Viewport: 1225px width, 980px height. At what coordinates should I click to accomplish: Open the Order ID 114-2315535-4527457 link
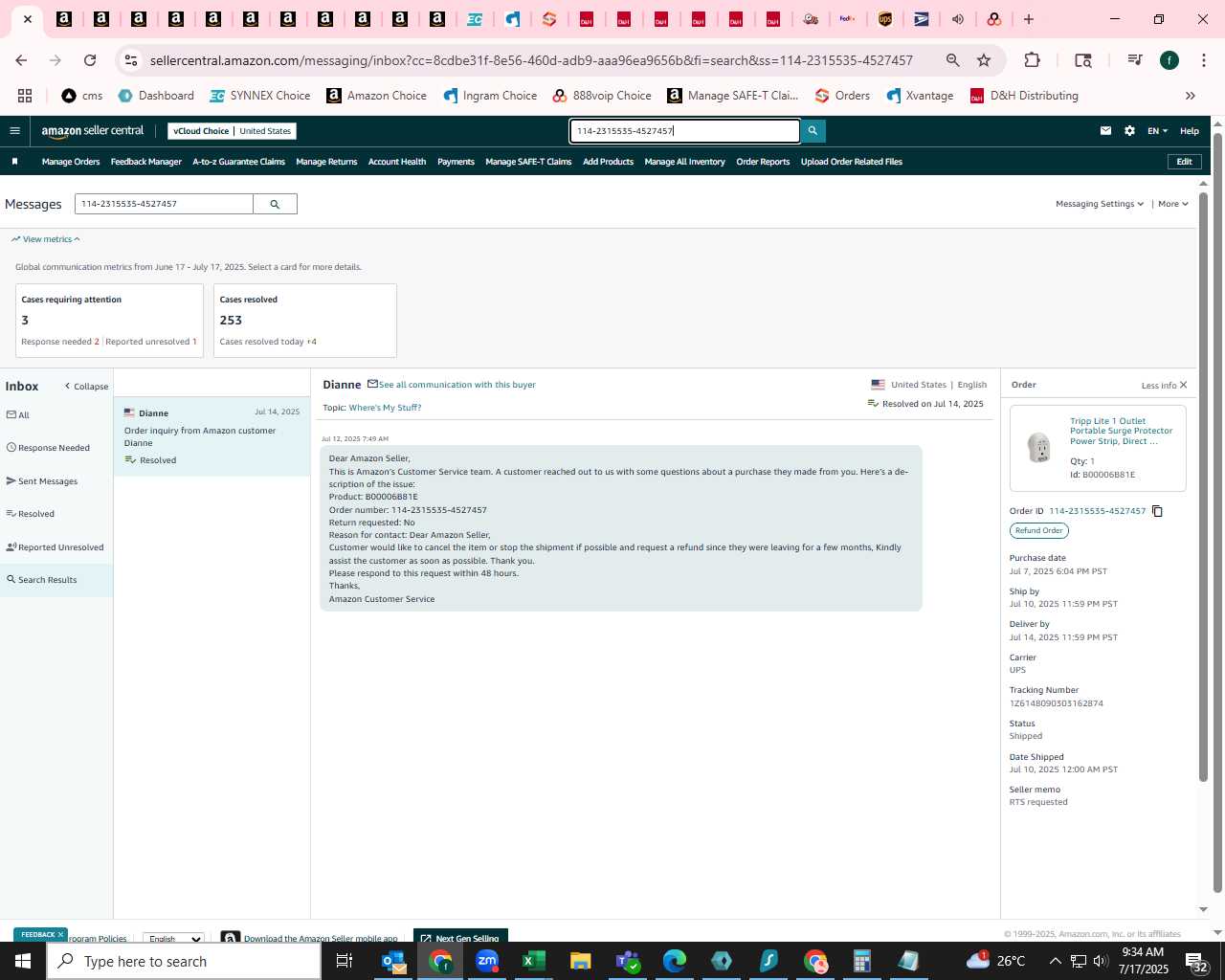1098,511
